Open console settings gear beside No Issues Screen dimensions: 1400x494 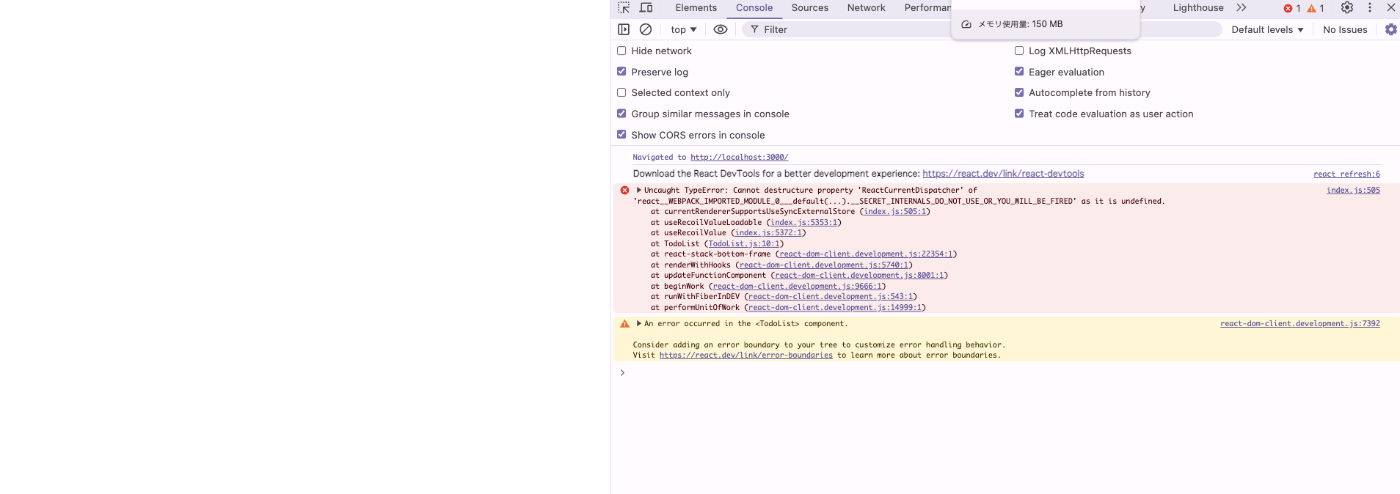(1390, 30)
